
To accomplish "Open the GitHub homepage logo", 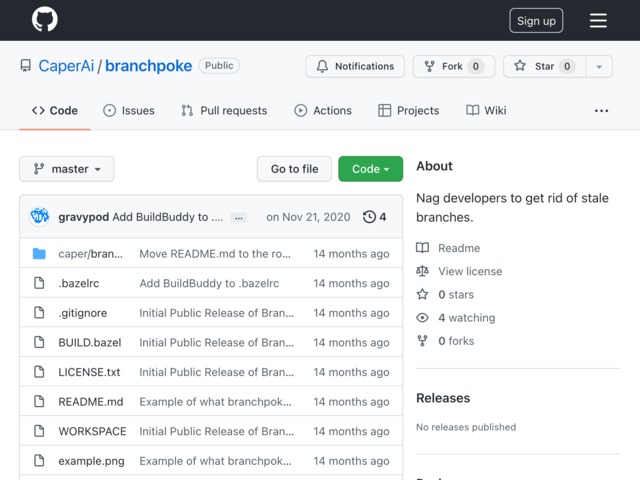I will coord(44,19).
